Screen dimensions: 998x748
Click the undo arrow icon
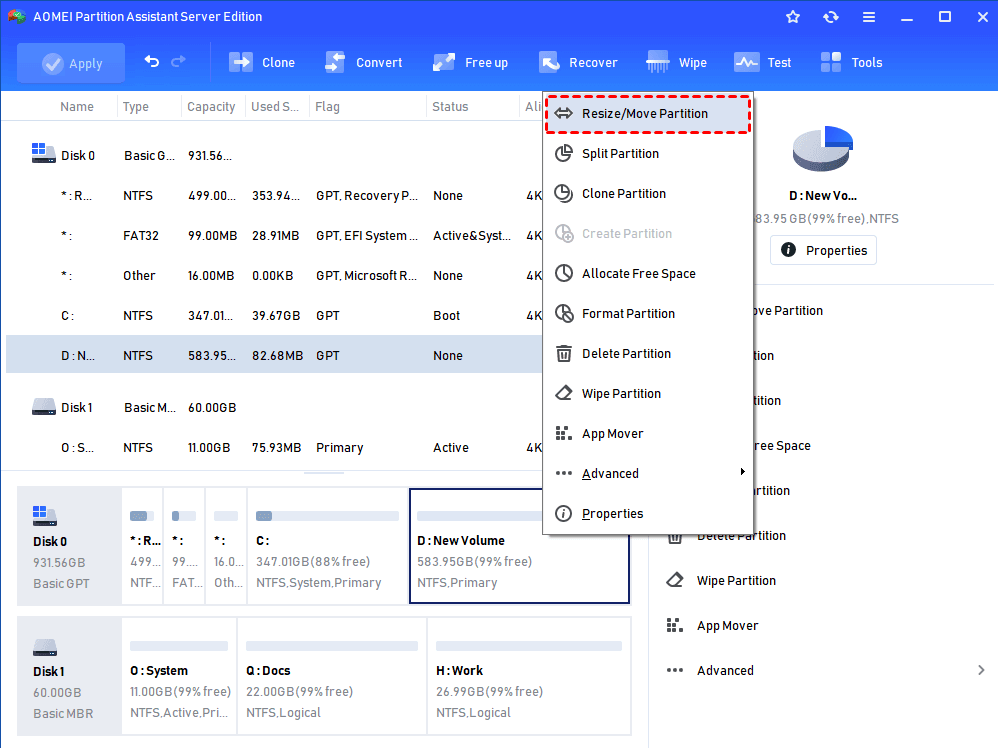click(151, 62)
